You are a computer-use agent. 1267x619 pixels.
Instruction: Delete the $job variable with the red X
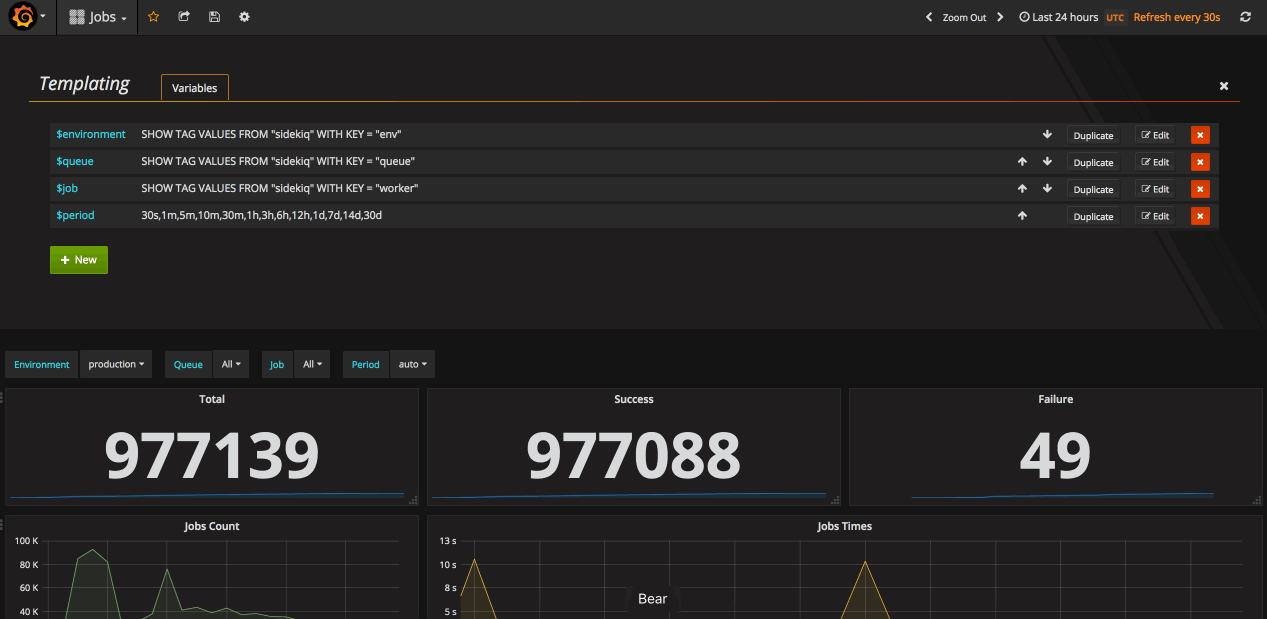tap(1200, 188)
